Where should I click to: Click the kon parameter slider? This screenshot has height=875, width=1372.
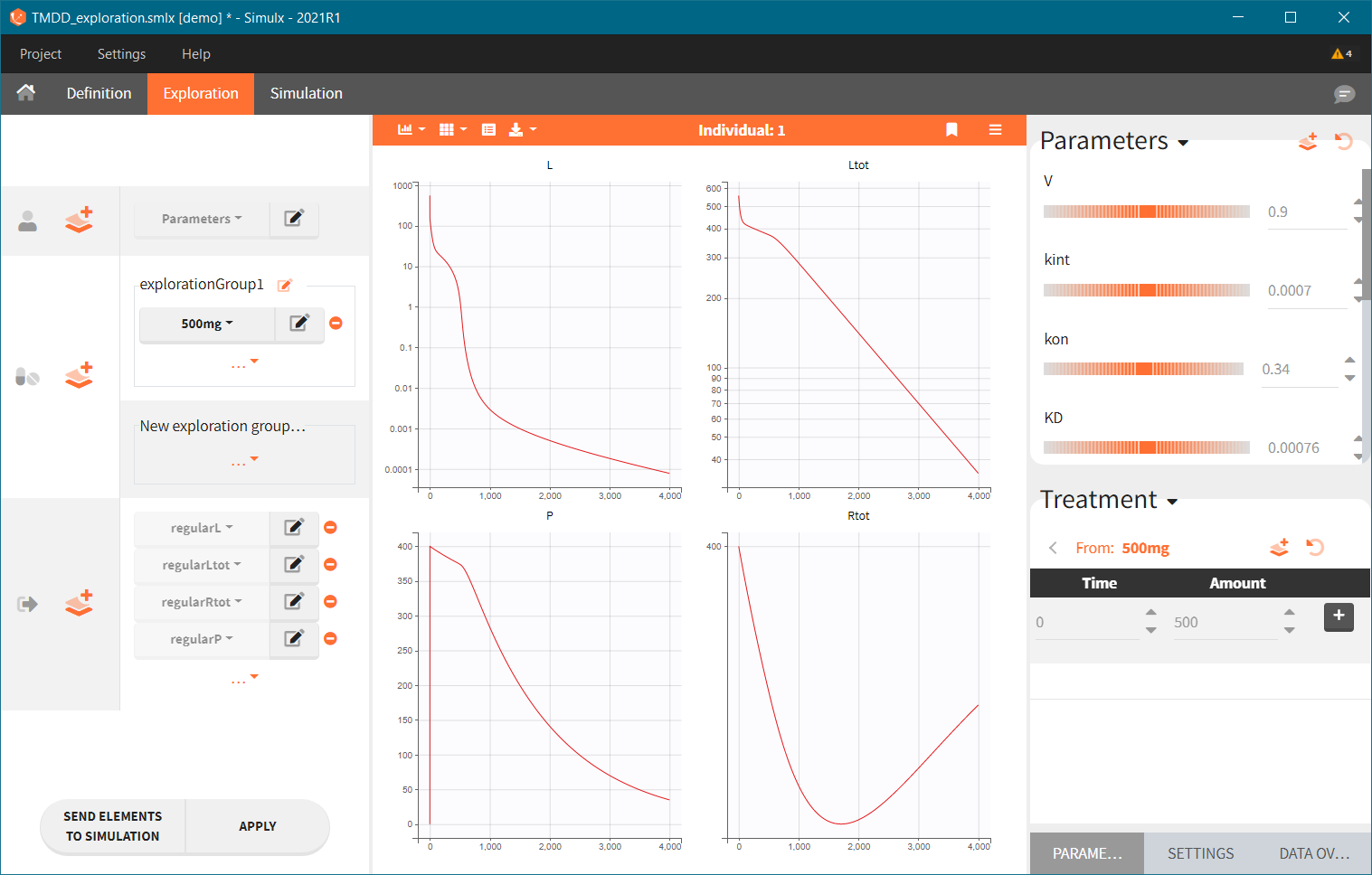pos(1144,369)
